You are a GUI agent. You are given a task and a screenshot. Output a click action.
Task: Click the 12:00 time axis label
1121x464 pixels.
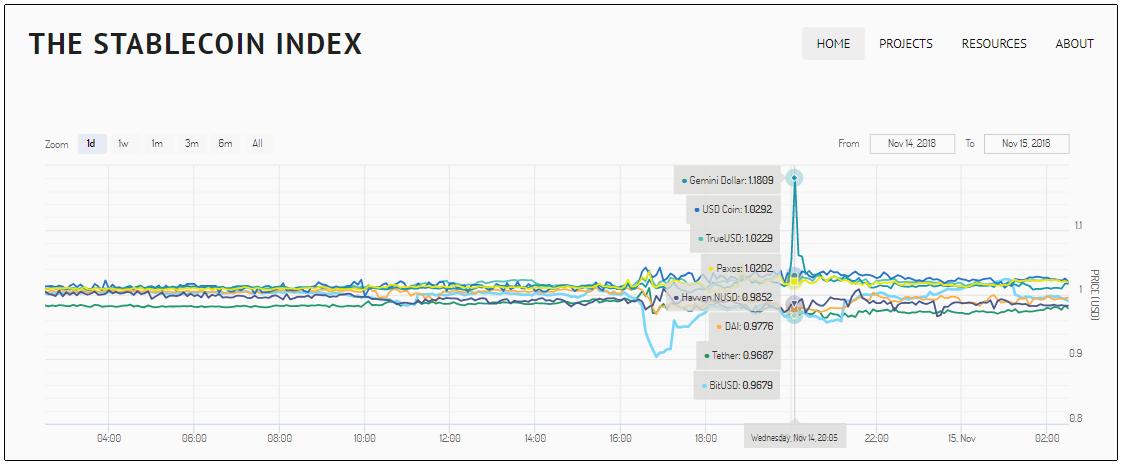(450, 438)
